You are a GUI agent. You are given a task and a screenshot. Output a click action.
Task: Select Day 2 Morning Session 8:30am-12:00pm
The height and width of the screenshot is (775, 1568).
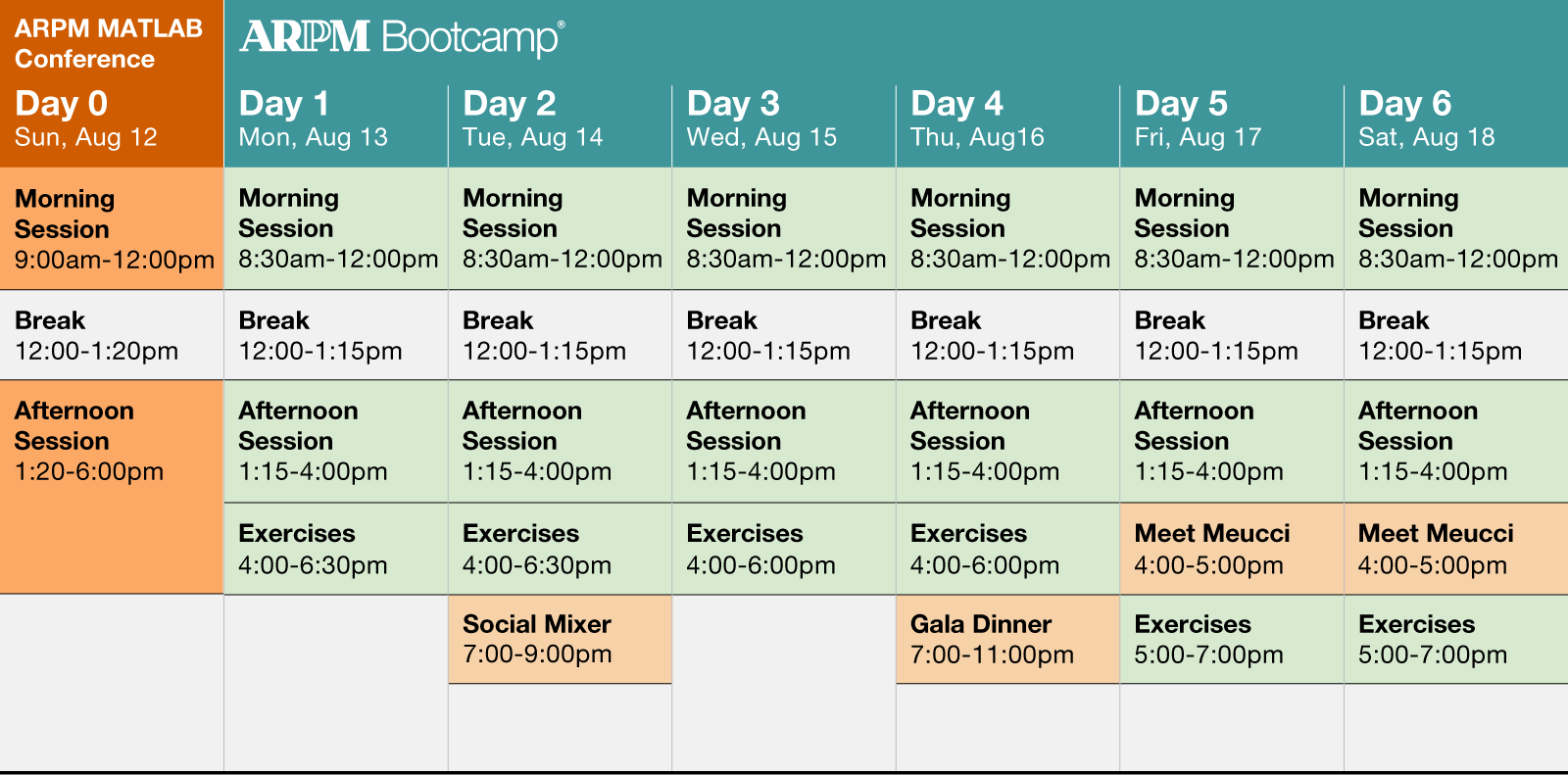point(560,228)
